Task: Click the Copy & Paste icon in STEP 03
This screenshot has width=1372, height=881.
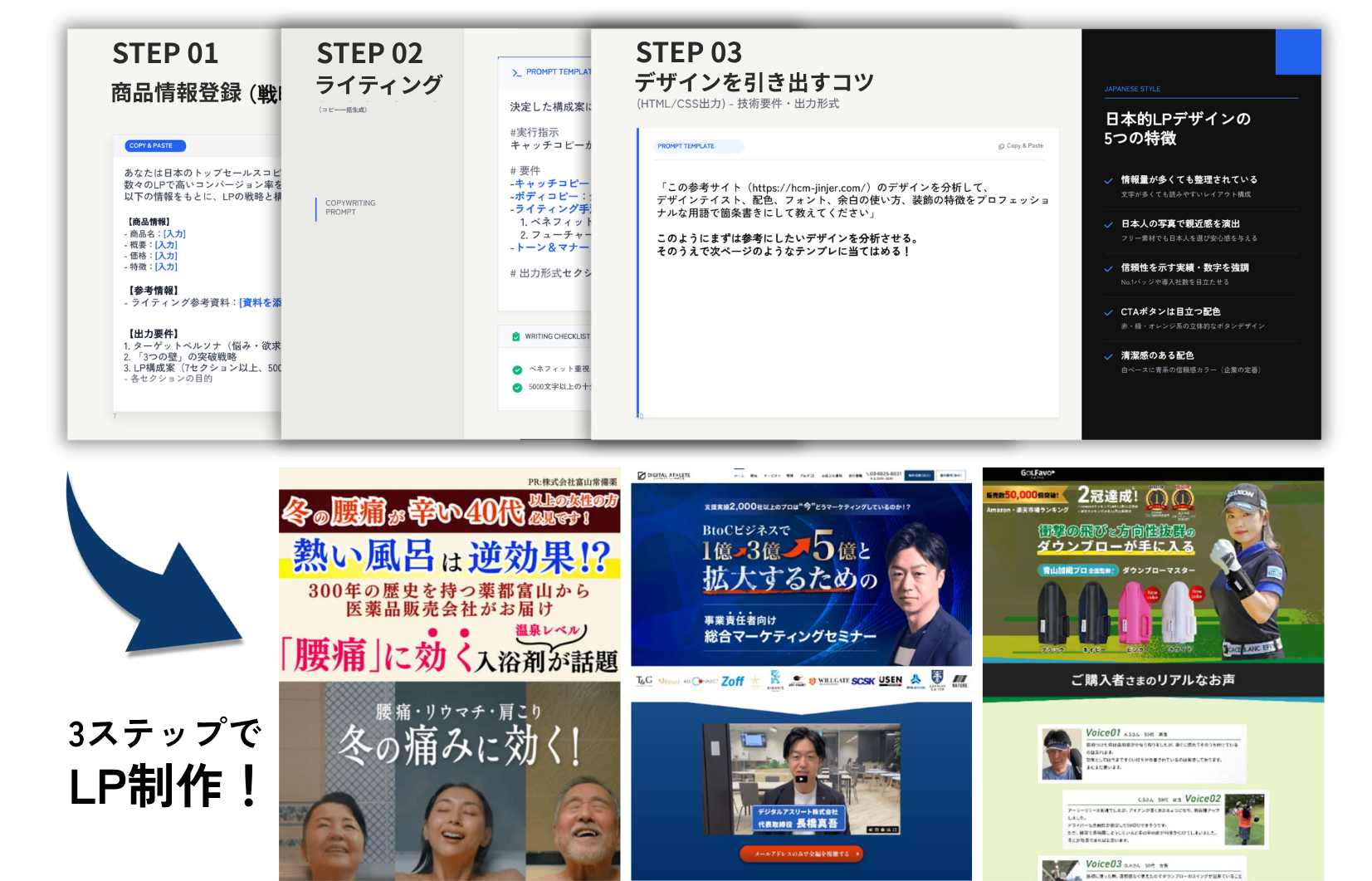Action: [1001, 146]
